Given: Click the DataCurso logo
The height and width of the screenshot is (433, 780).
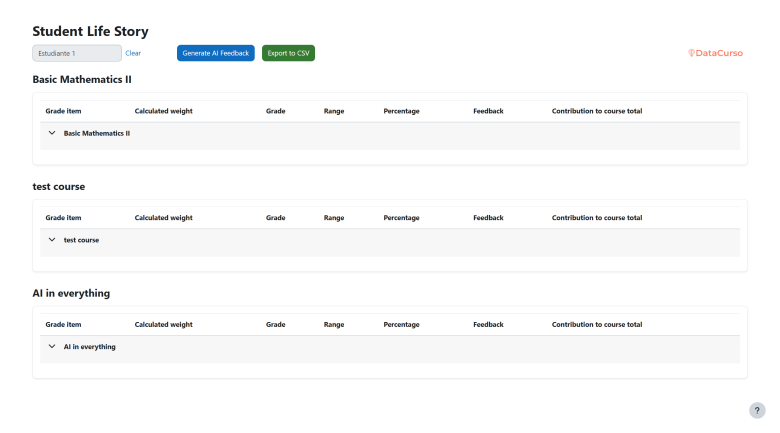Looking at the screenshot, I should coord(715,53).
